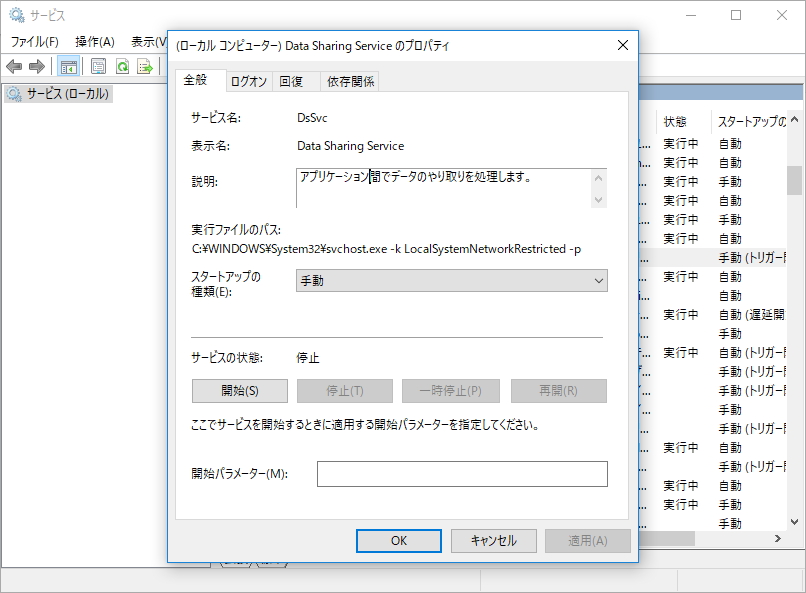Click the 開始(S) button to start service

tap(238, 391)
